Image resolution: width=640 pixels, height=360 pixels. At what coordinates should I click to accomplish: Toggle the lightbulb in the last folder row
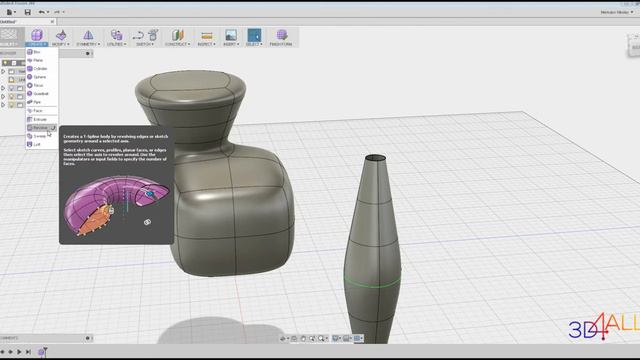[11, 105]
